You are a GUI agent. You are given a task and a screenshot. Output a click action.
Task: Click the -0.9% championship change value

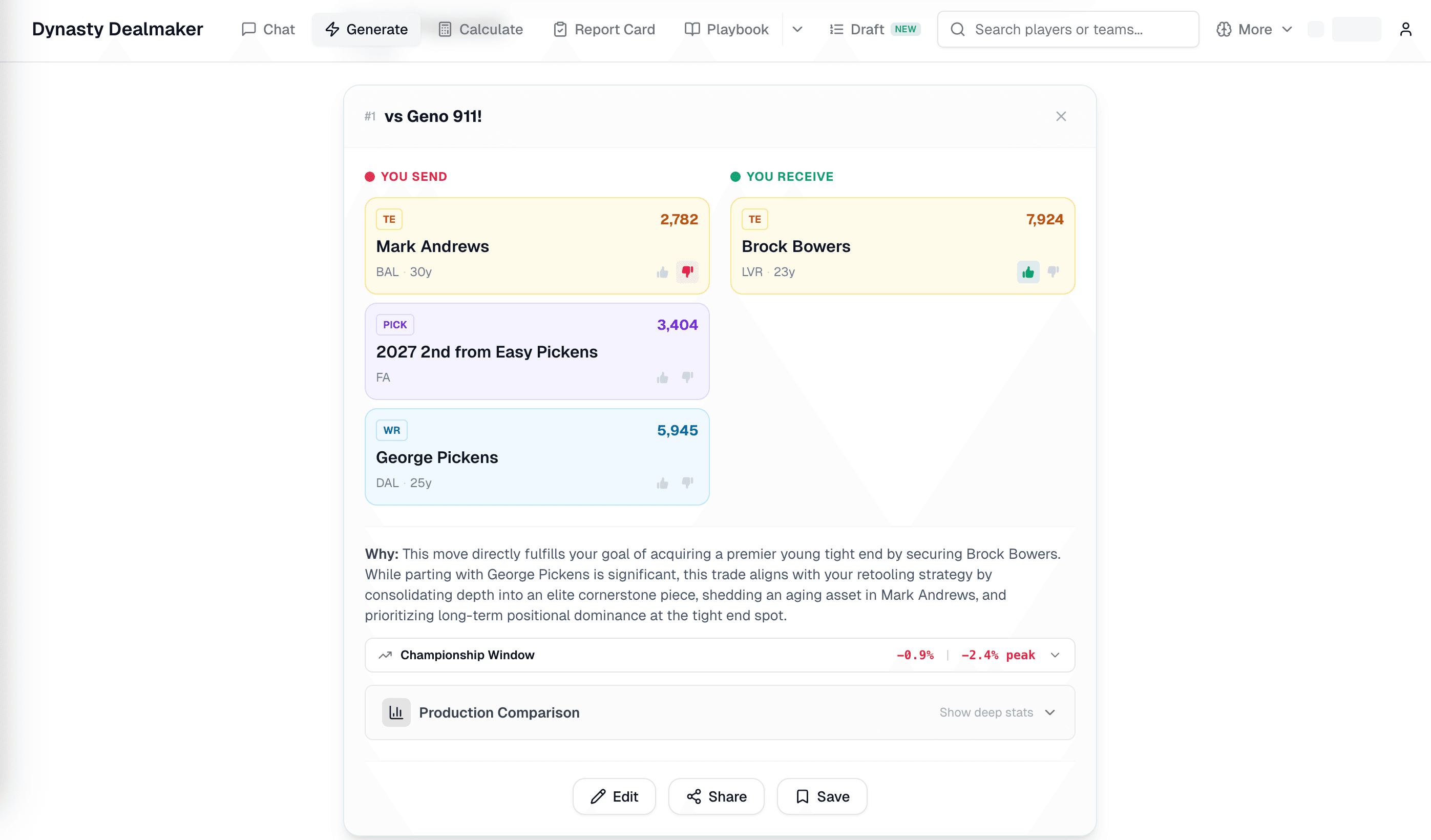(x=915, y=655)
